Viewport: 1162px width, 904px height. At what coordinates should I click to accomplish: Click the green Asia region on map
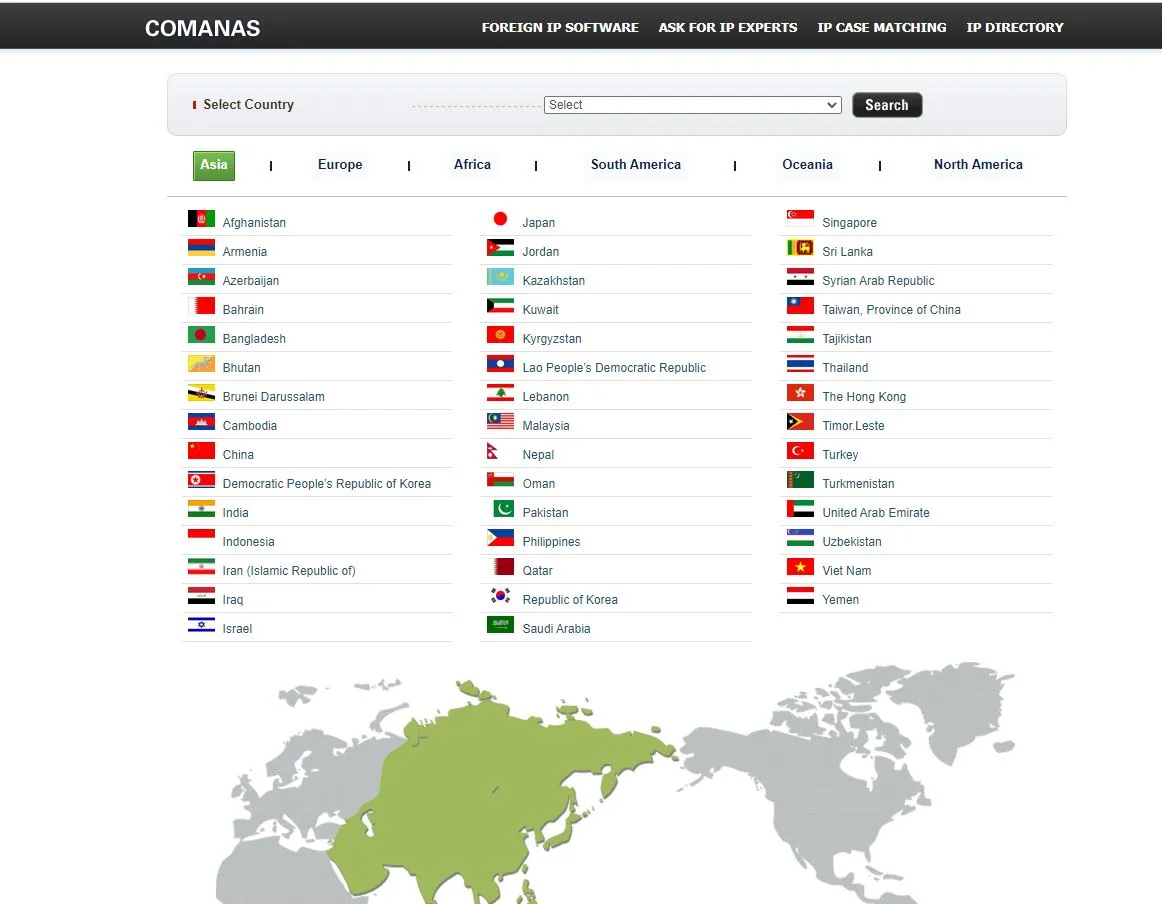[x=474, y=800]
